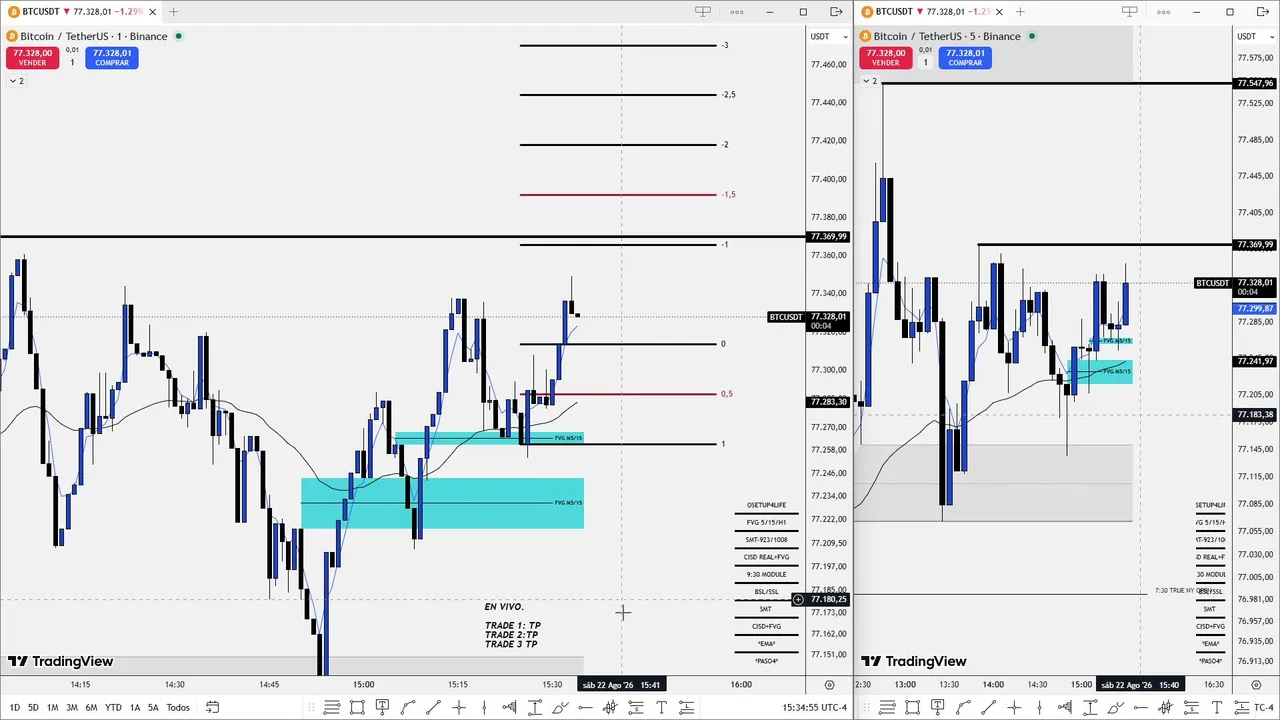Viewport: 1280px width, 720px height.
Task: Select Fib retracement tool in right window toolbar
Action: (887, 708)
